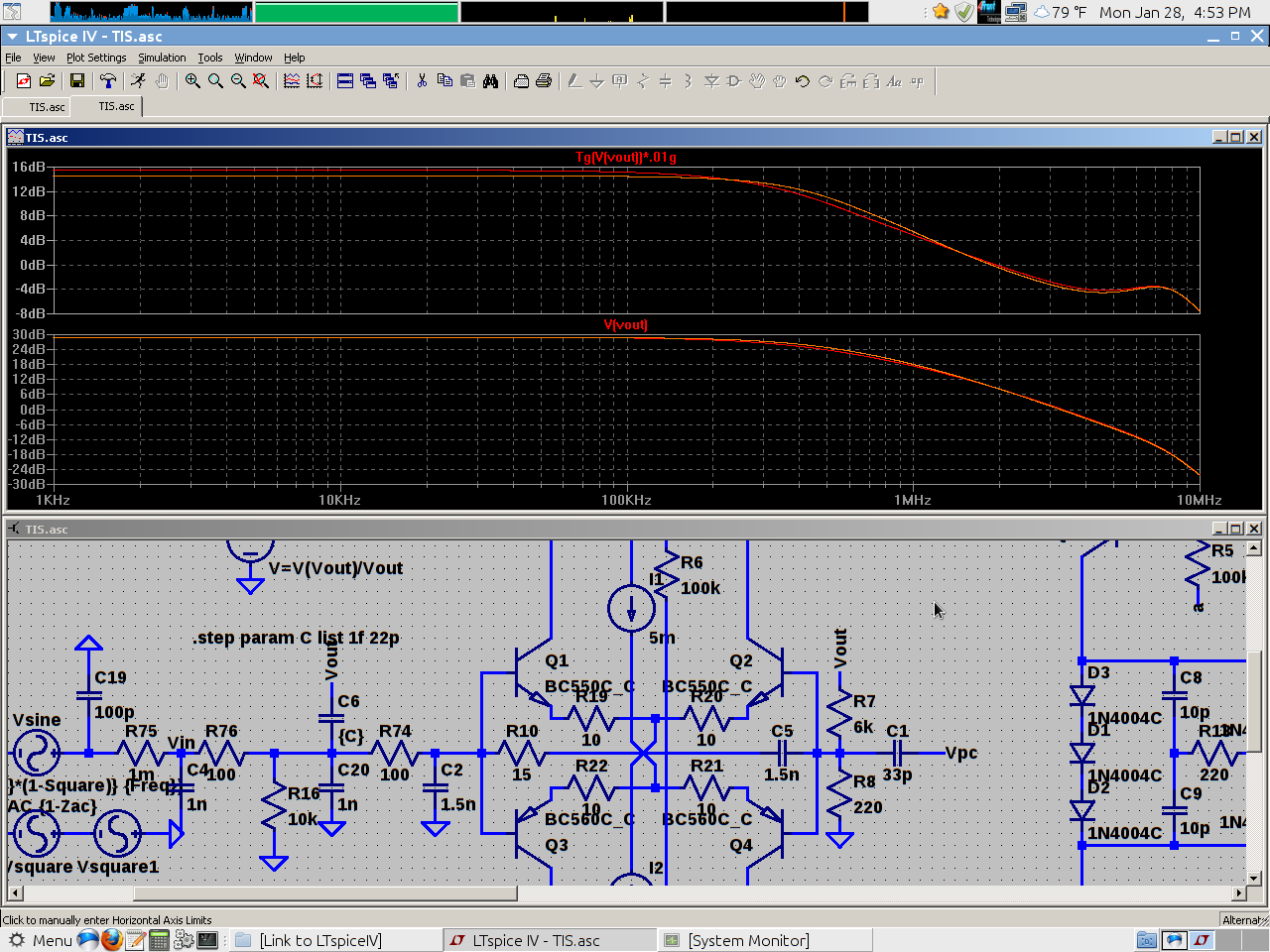1270x952 pixels.
Task: Select the Component gate icon
Action: pyautogui.click(x=734, y=81)
